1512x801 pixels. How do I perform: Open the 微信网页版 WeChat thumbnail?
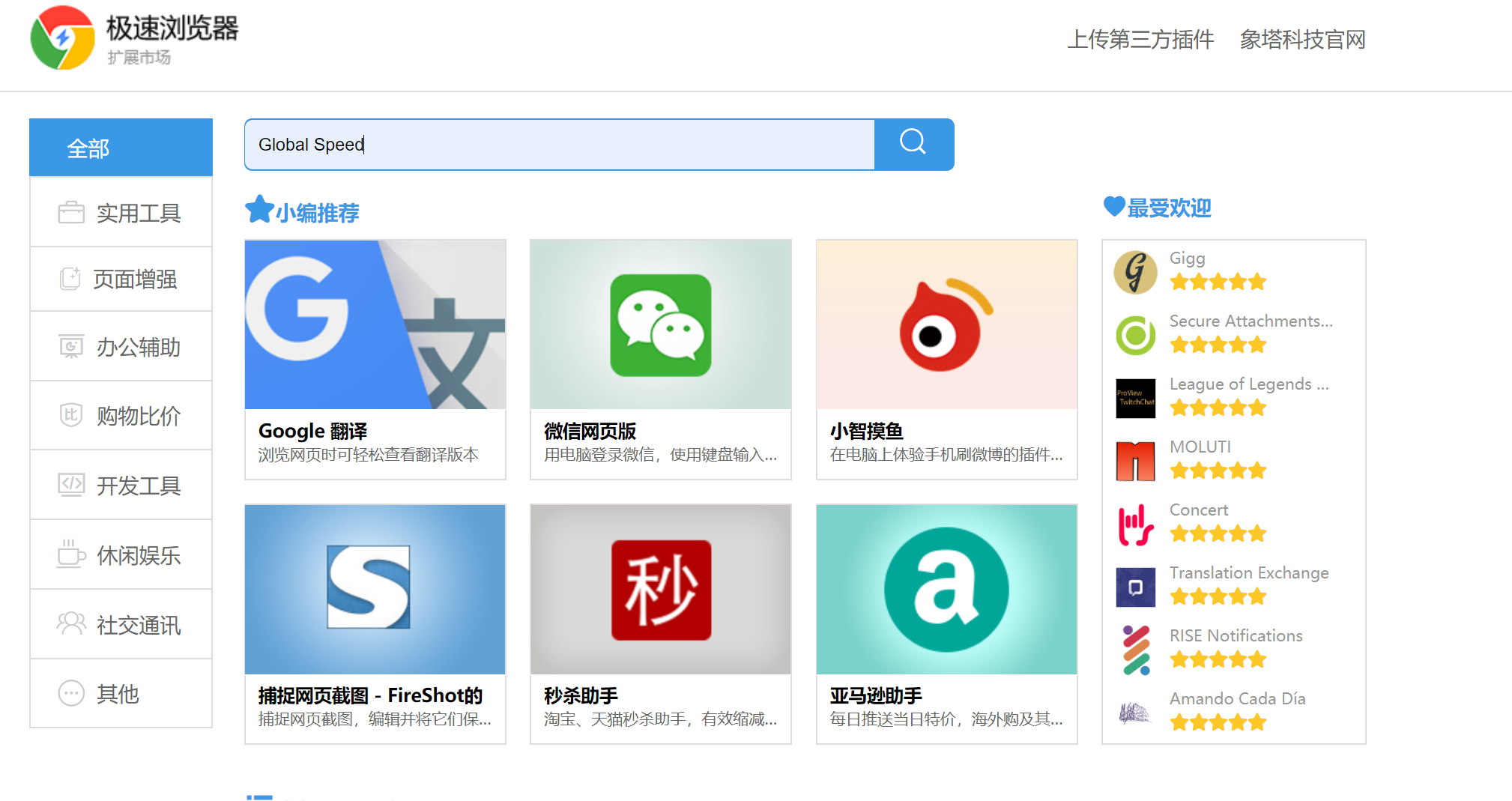pos(661,324)
